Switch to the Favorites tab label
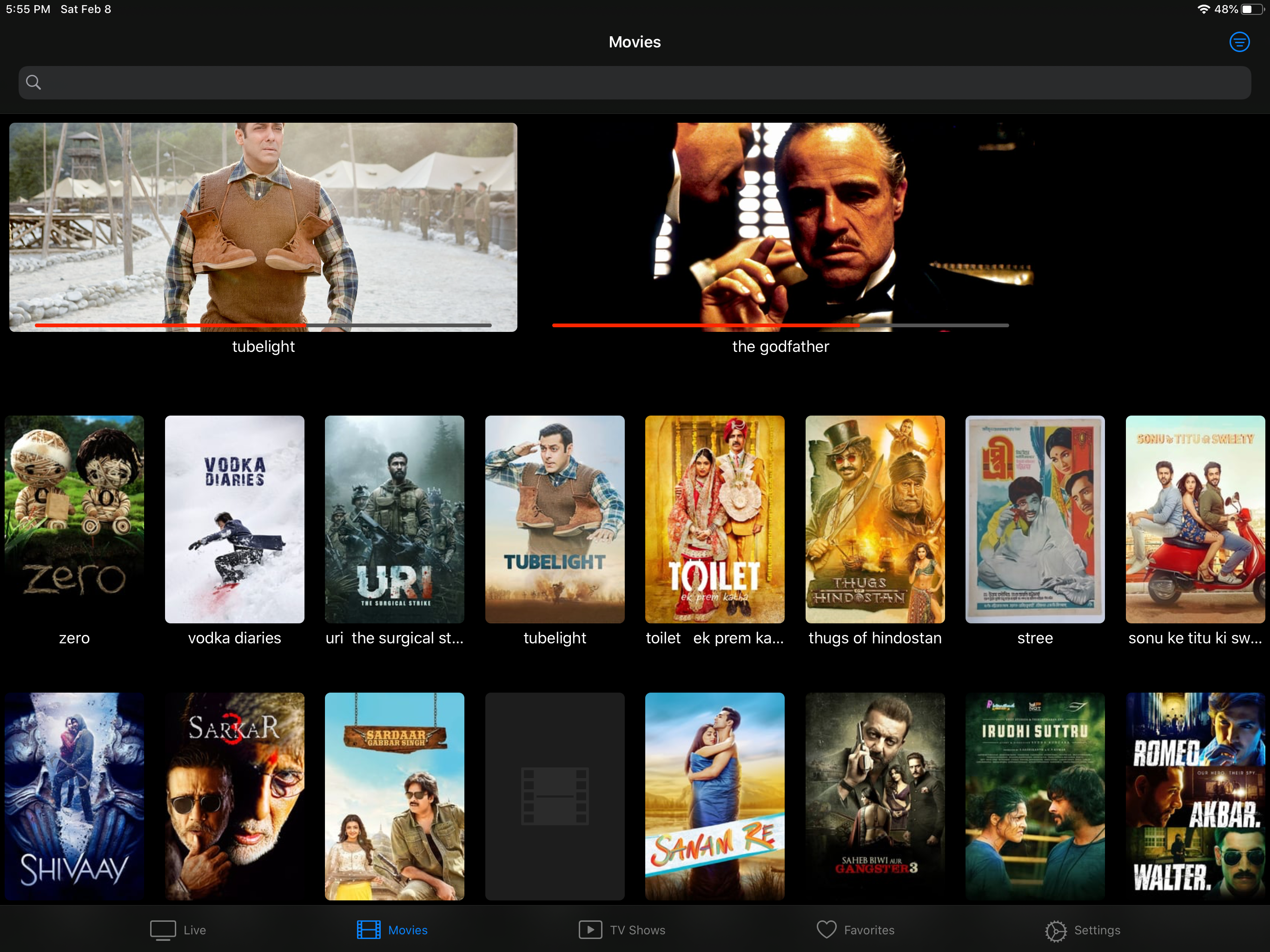 [x=869, y=930]
